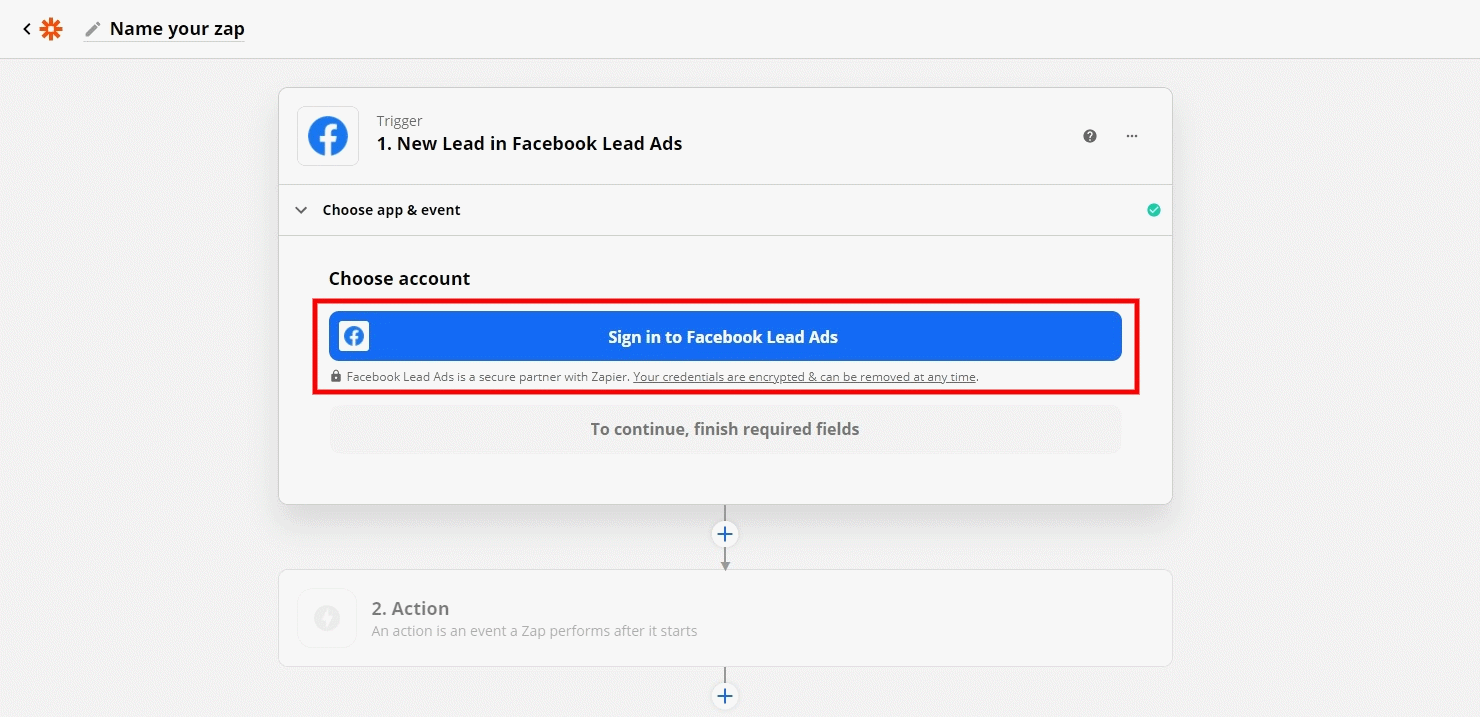
Task: Click Facebook logo on sign-in button
Action: pos(354,336)
